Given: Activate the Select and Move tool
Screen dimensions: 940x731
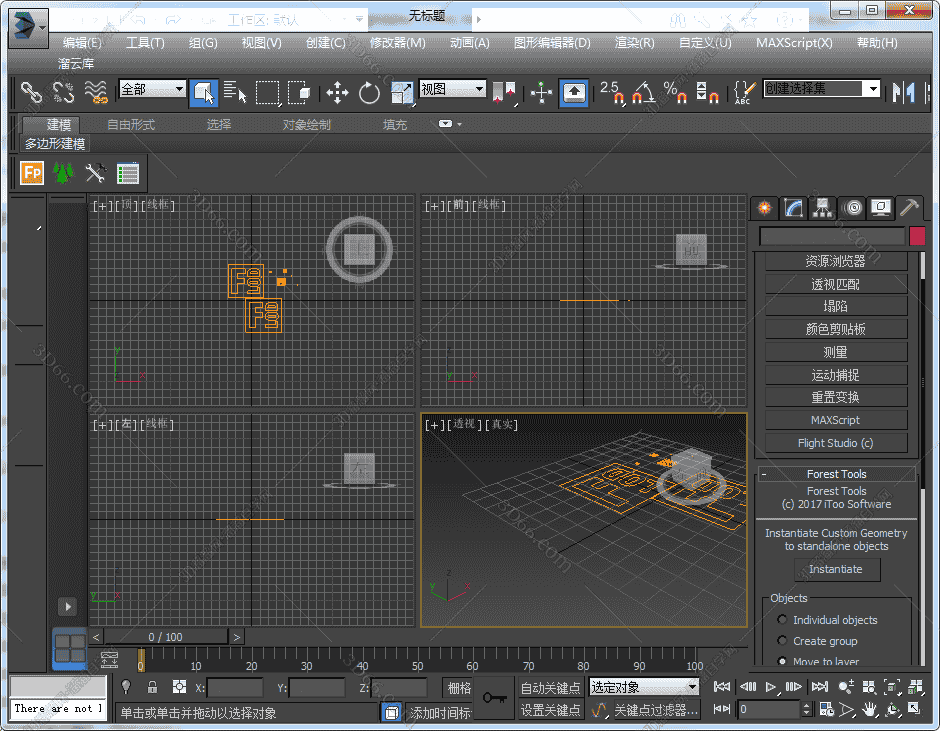Looking at the screenshot, I should tap(337, 93).
